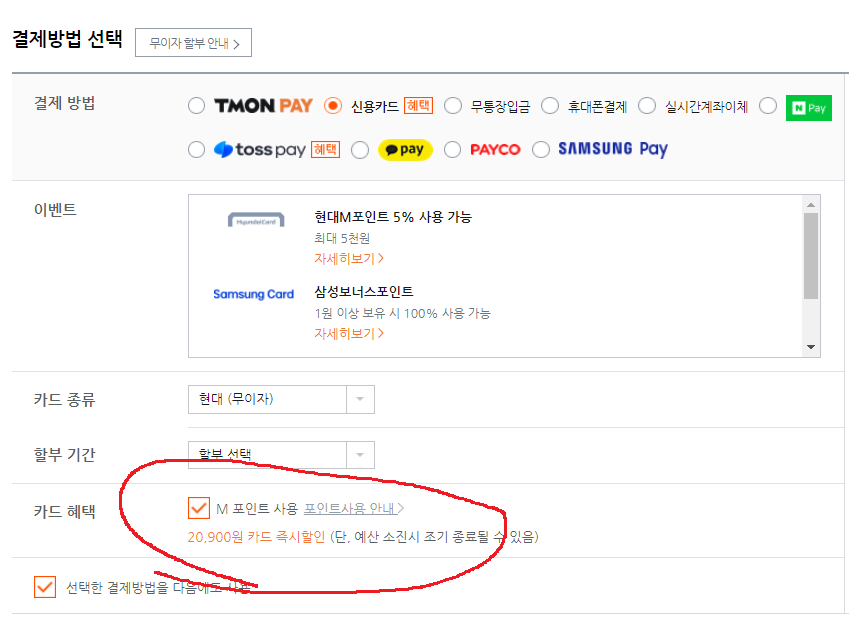Click the Samsung Card logo in events

(x=253, y=294)
